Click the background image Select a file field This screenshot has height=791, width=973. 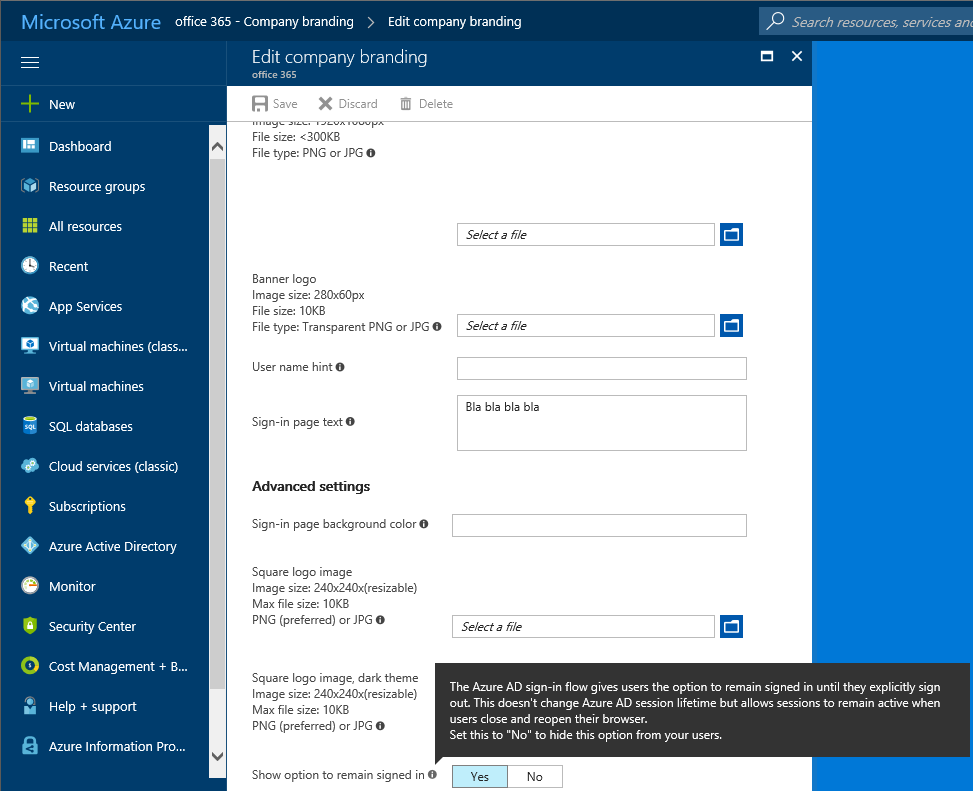point(586,235)
